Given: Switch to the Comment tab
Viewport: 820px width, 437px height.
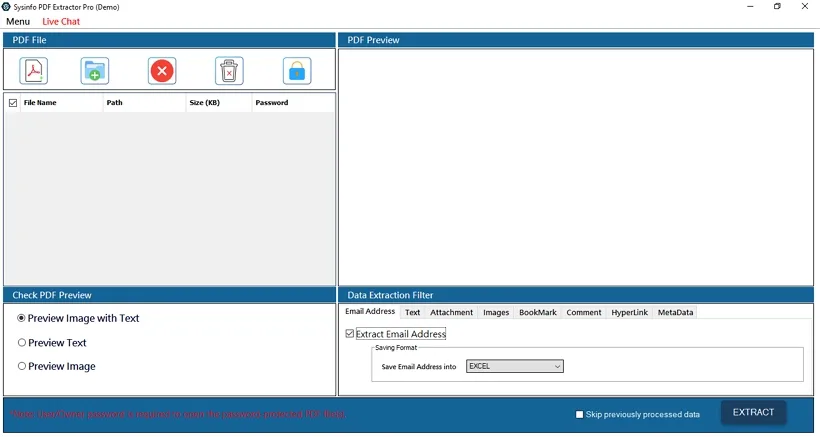Looking at the screenshot, I should click(584, 313).
